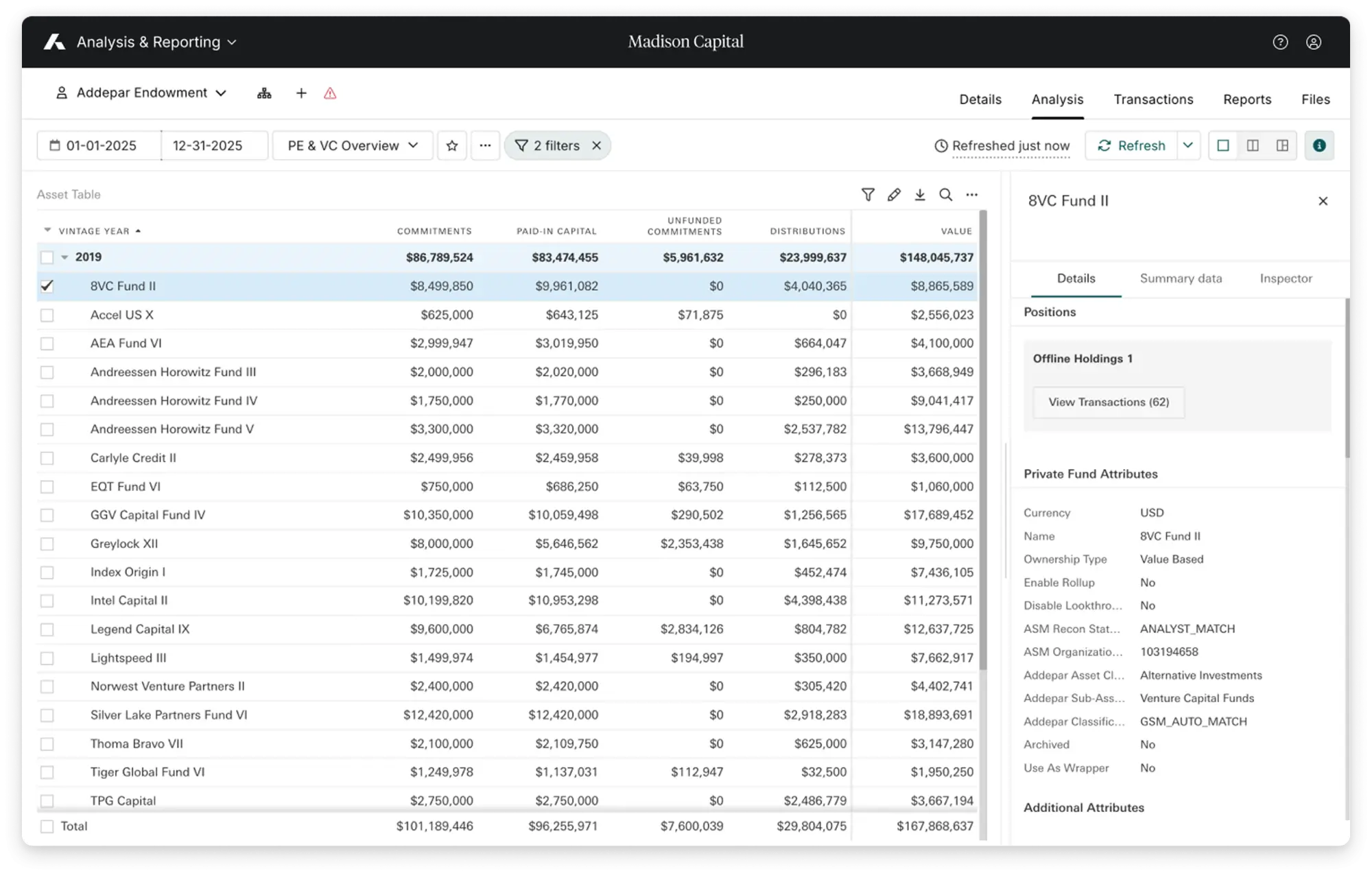Check the Silver Lake Partners Fund VI checkbox
The width and height of the screenshot is (1372, 875).
click(x=47, y=715)
